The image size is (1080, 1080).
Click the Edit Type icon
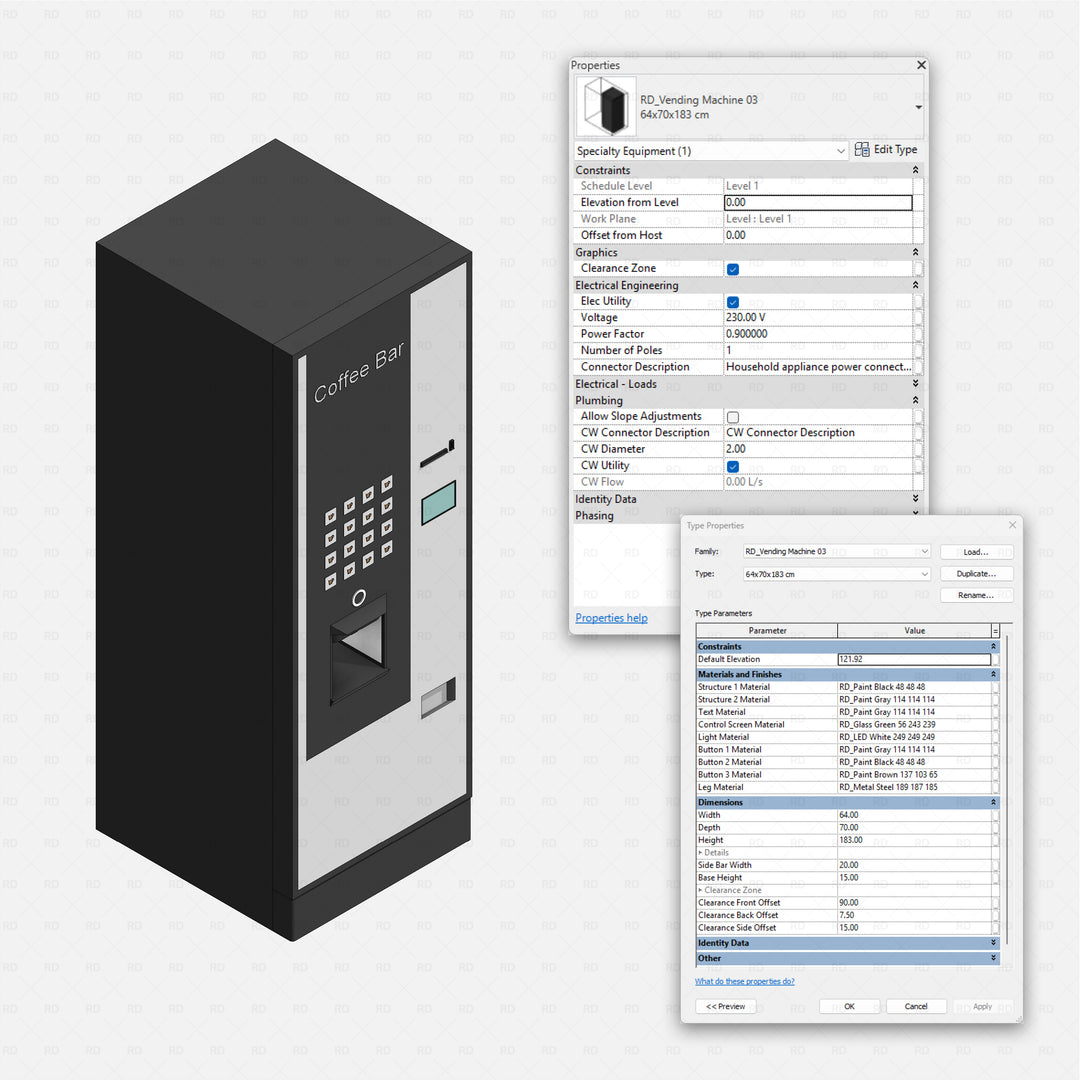(862, 149)
